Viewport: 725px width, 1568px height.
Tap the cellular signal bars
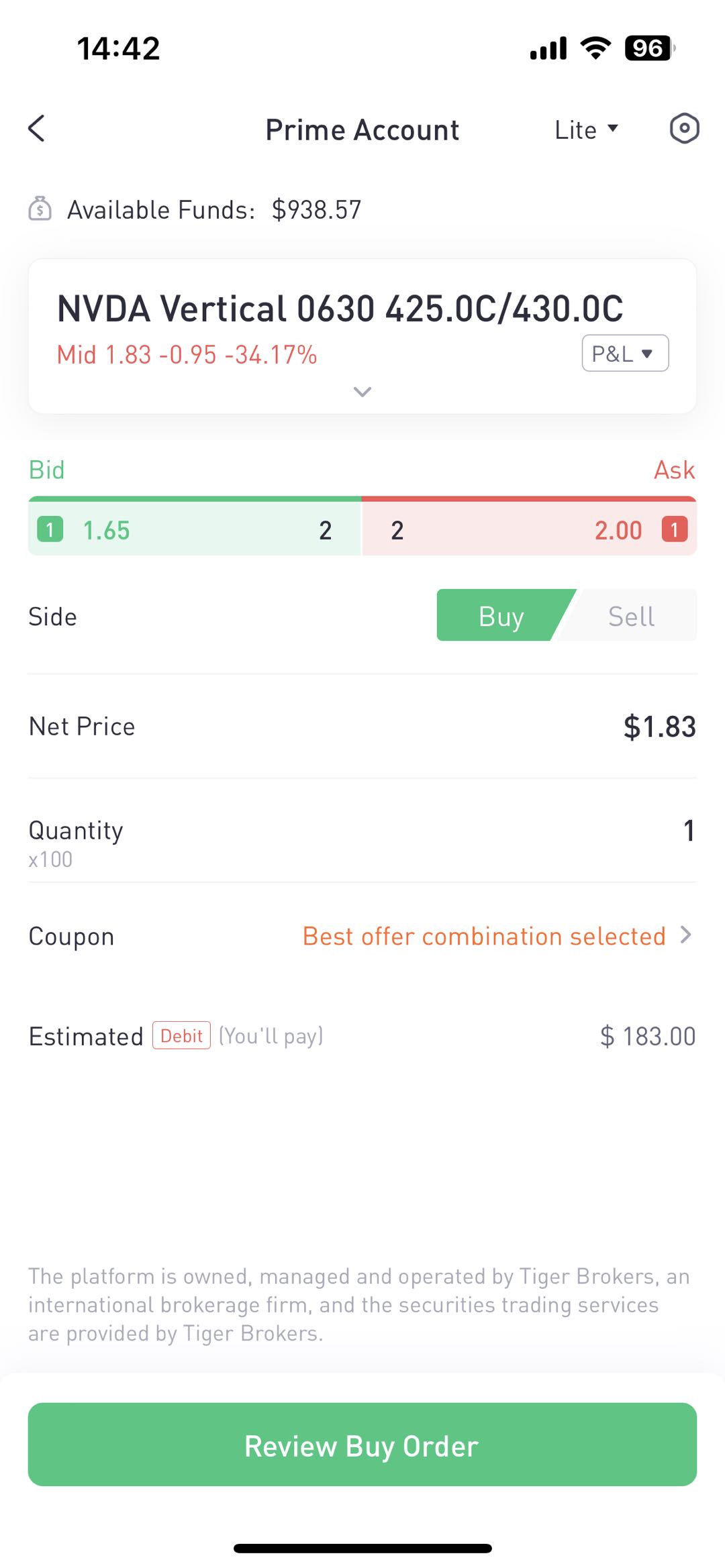pyautogui.click(x=548, y=48)
